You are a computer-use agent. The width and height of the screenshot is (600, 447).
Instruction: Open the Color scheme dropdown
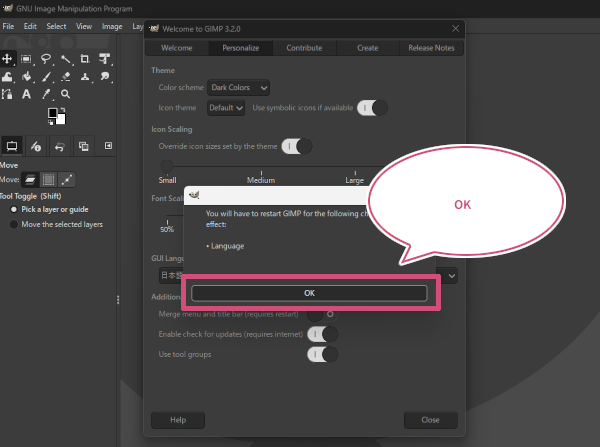coord(237,88)
